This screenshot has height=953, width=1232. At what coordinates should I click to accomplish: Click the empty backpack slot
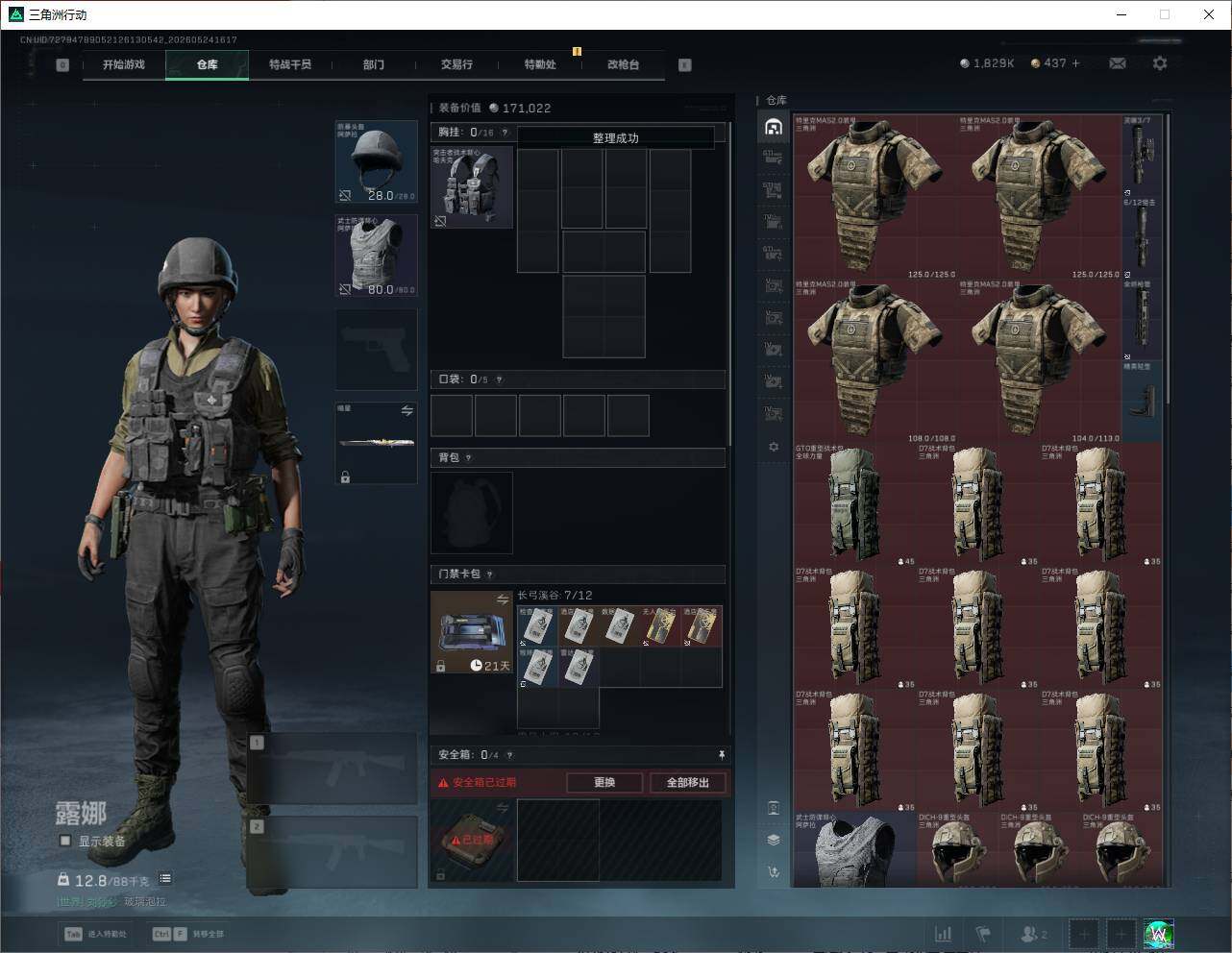472,513
